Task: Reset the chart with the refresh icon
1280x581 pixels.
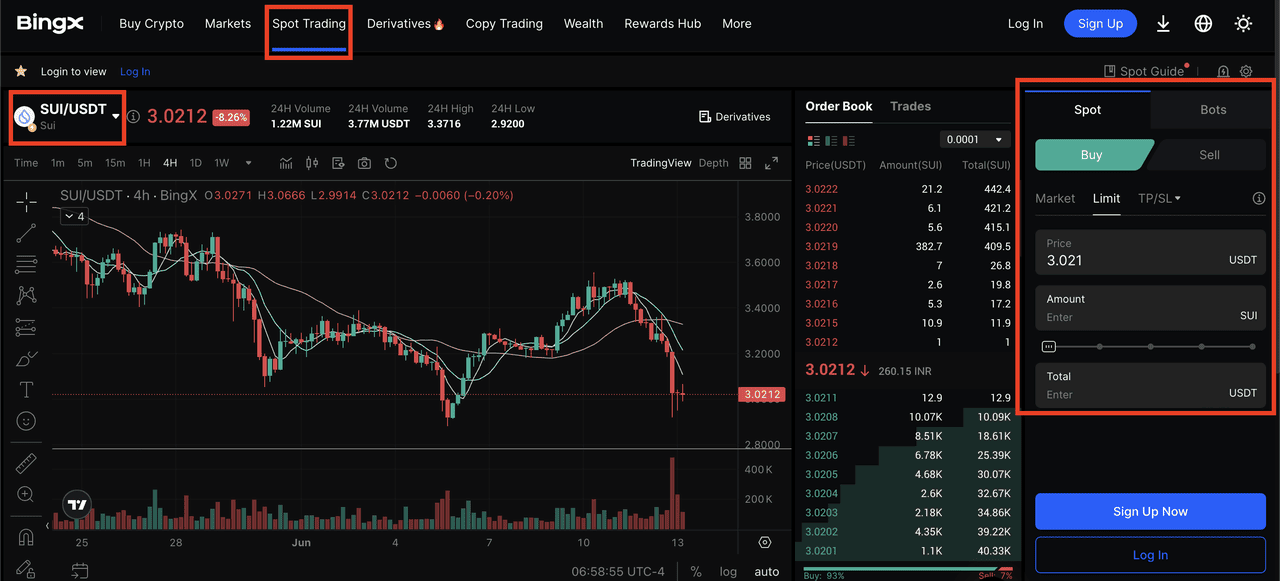Action: click(x=391, y=163)
